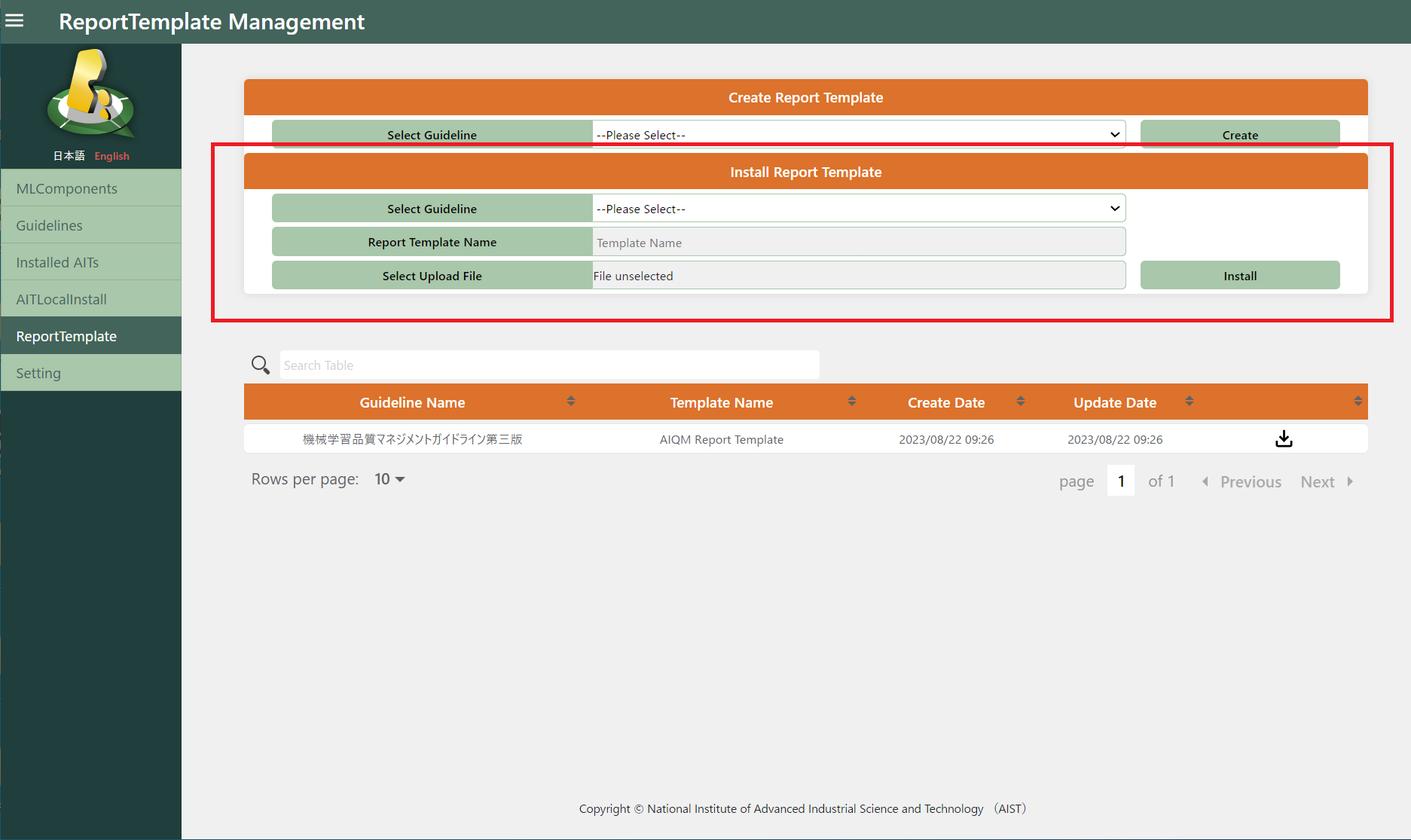Viewport: 1411px width, 840px height.
Task: Focus the Search Table field
Action: 549,365
